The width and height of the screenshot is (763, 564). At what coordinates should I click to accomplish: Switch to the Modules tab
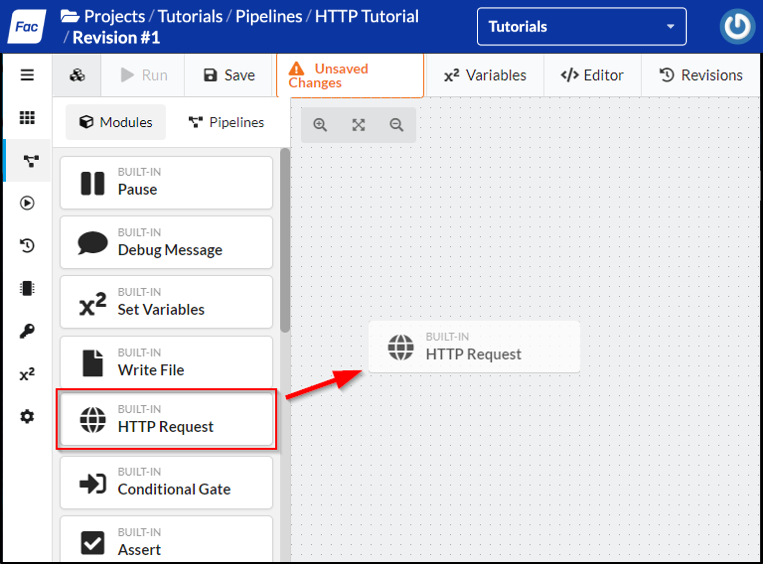(x=115, y=122)
